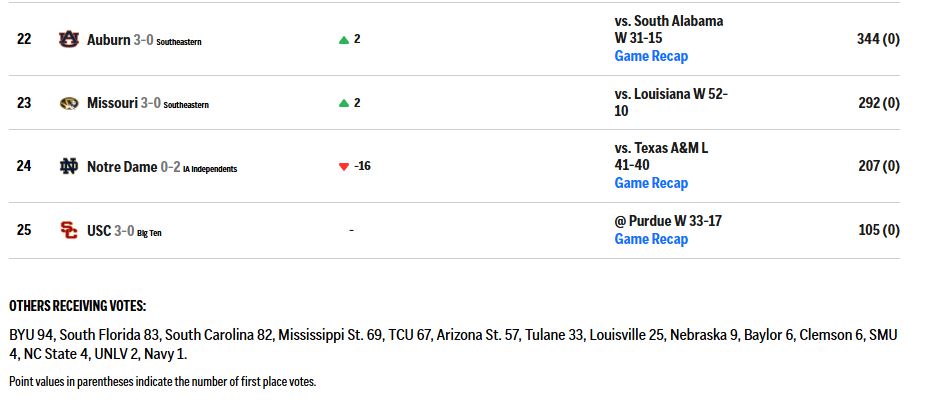Viewport: 928px width, 402px height.
Task: Click the red down arrow for Notre Dame
Action: (343, 167)
